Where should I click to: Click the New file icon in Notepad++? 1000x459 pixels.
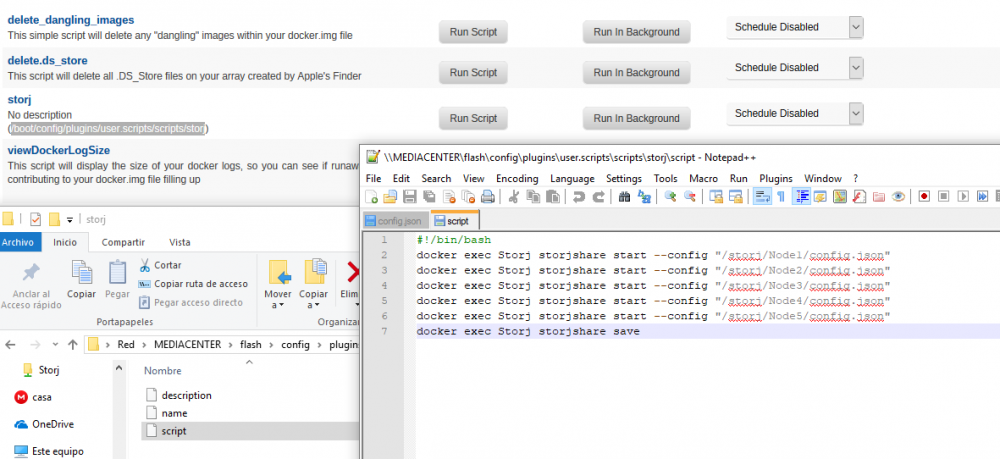(x=371, y=196)
